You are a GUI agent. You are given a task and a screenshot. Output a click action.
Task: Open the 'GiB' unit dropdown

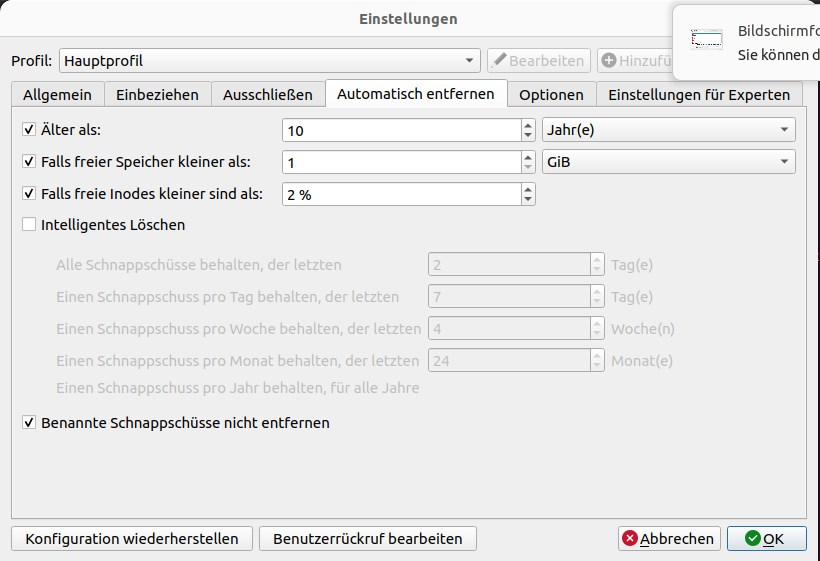coord(668,162)
